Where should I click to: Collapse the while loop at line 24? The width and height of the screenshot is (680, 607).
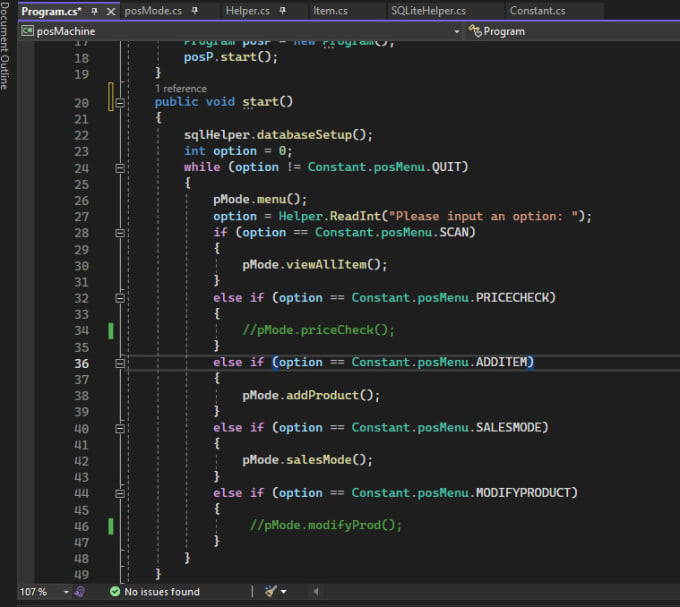coord(120,168)
